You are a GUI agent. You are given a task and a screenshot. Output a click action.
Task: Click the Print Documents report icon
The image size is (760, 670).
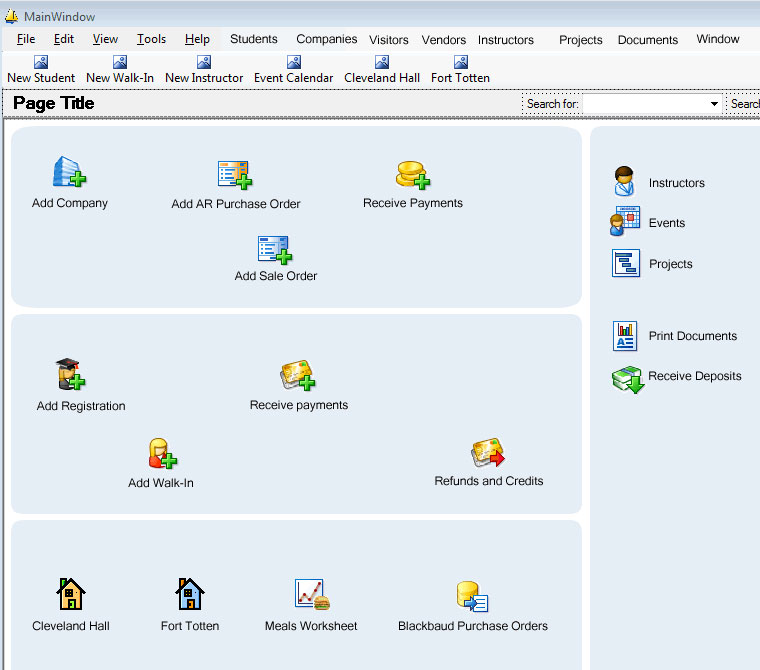point(625,335)
